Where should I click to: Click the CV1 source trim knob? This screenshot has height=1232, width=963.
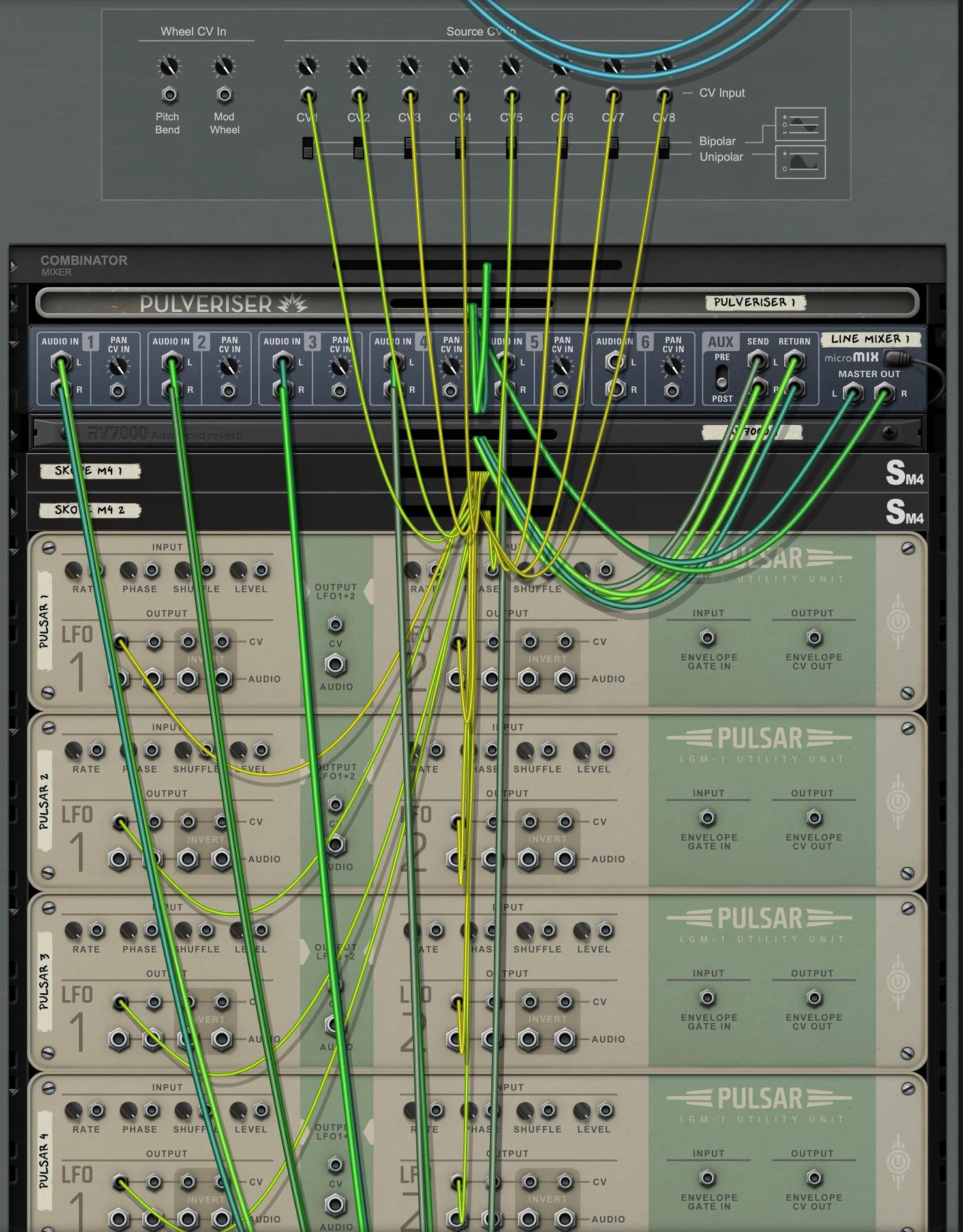pyautogui.click(x=307, y=66)
